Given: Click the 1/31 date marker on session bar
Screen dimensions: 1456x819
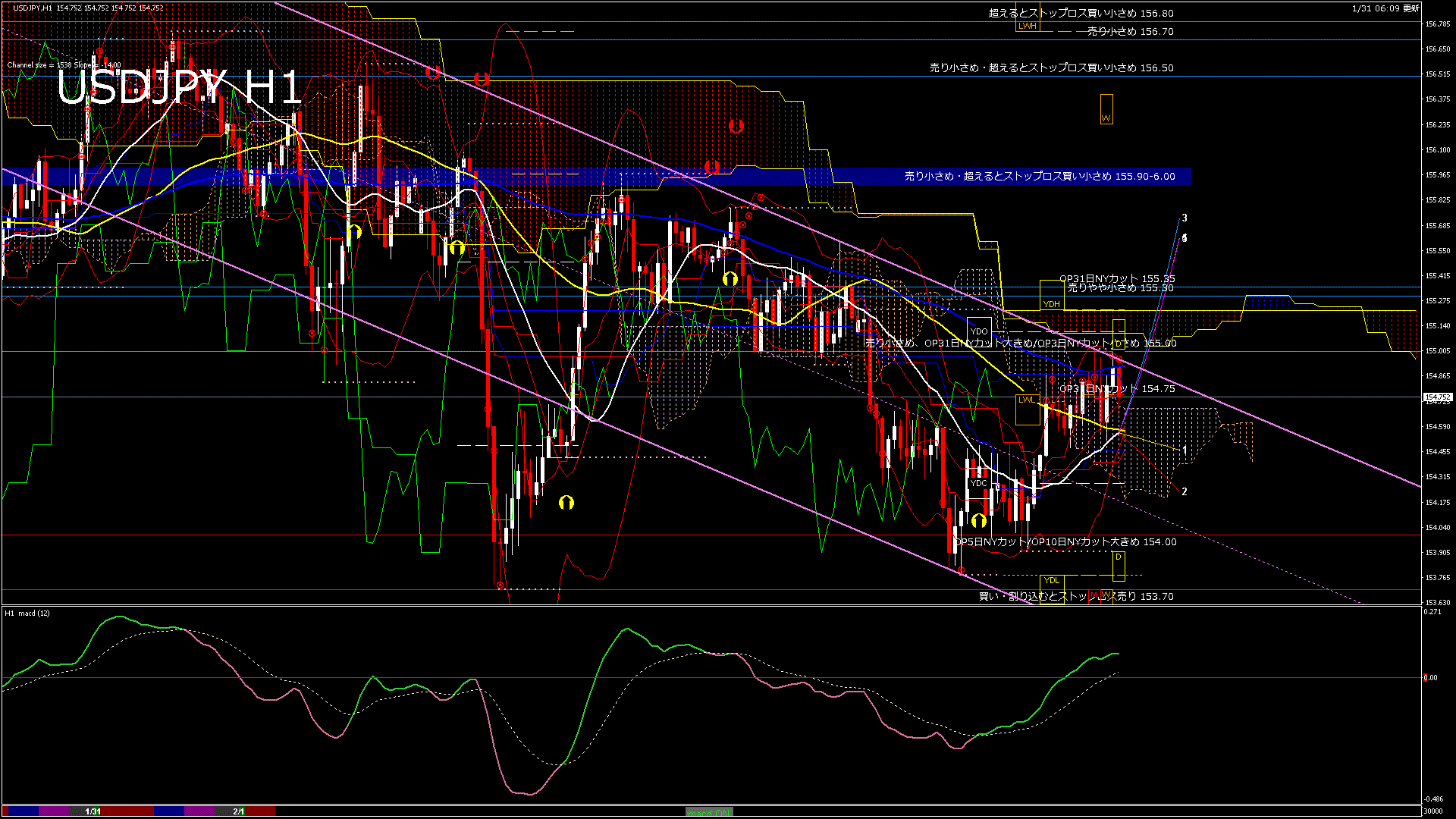Looking at the screenshot, I should coord(93,811).
